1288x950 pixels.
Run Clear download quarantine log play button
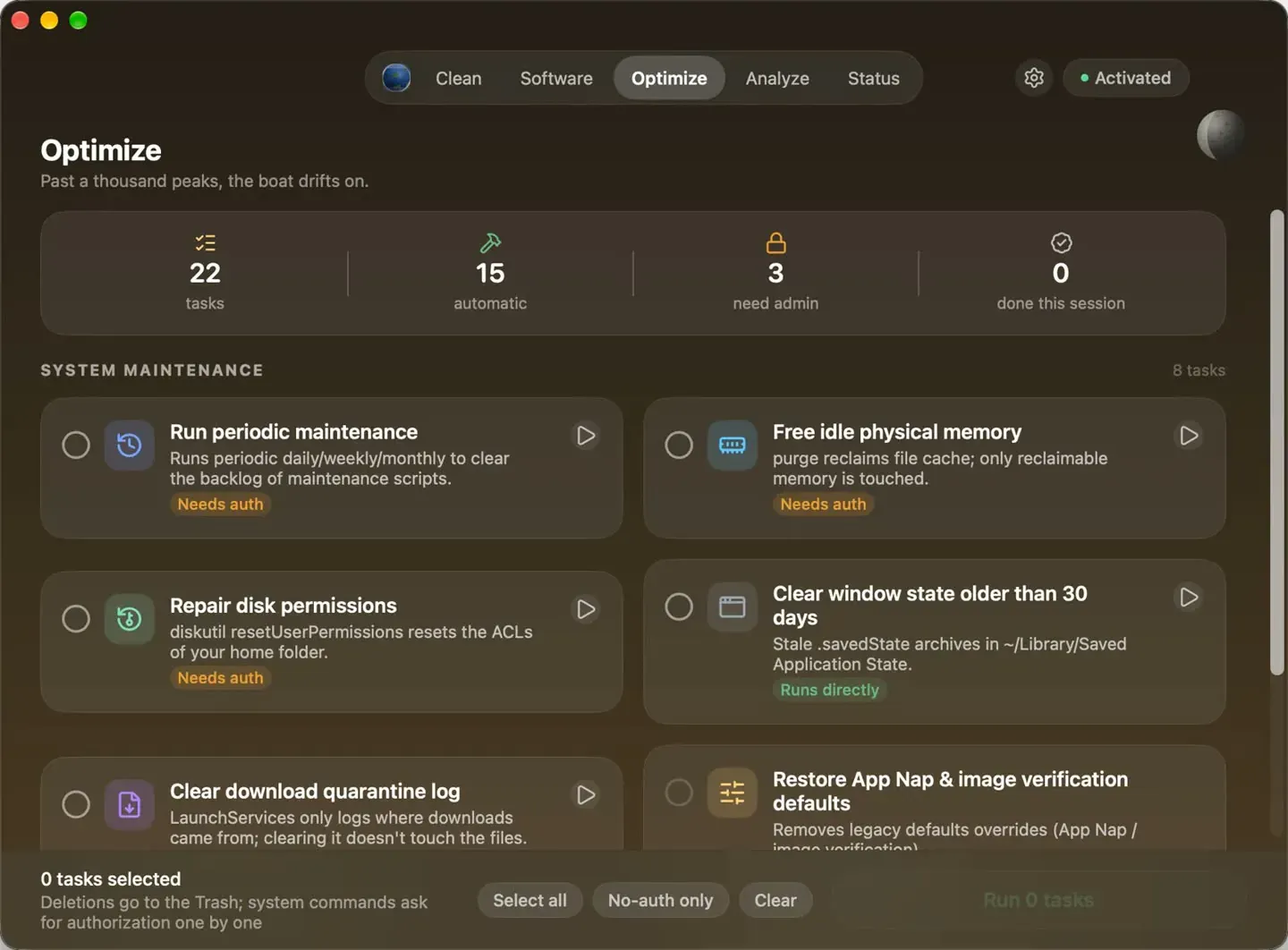pyautogui.click(x=586, y=795)
